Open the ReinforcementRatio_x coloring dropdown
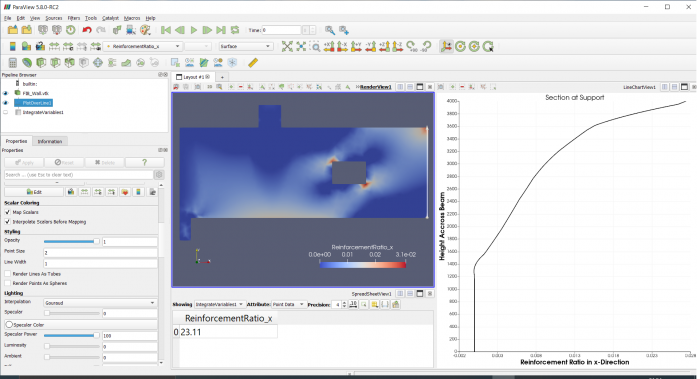Image resolution: width=700 pixels, height=379 pixels. point(143,46)
